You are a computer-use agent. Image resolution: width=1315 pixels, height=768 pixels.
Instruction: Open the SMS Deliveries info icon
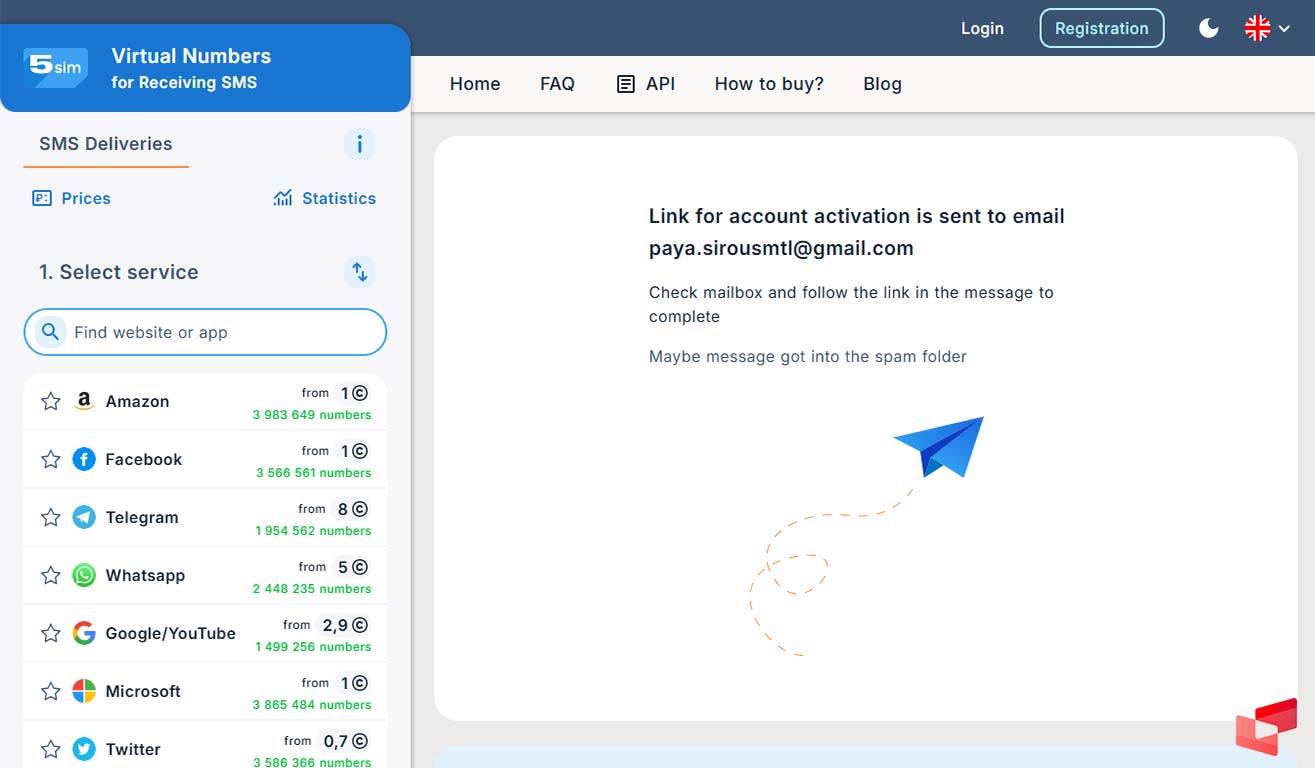[359, 144]
